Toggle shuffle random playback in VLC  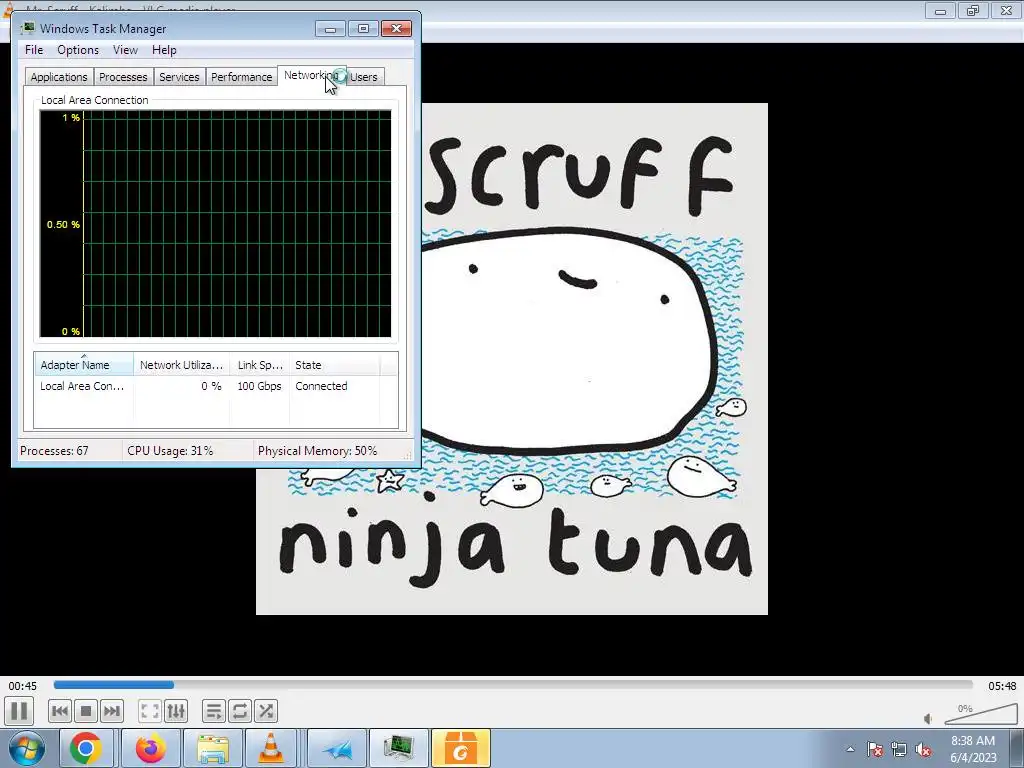pos(266,711)
